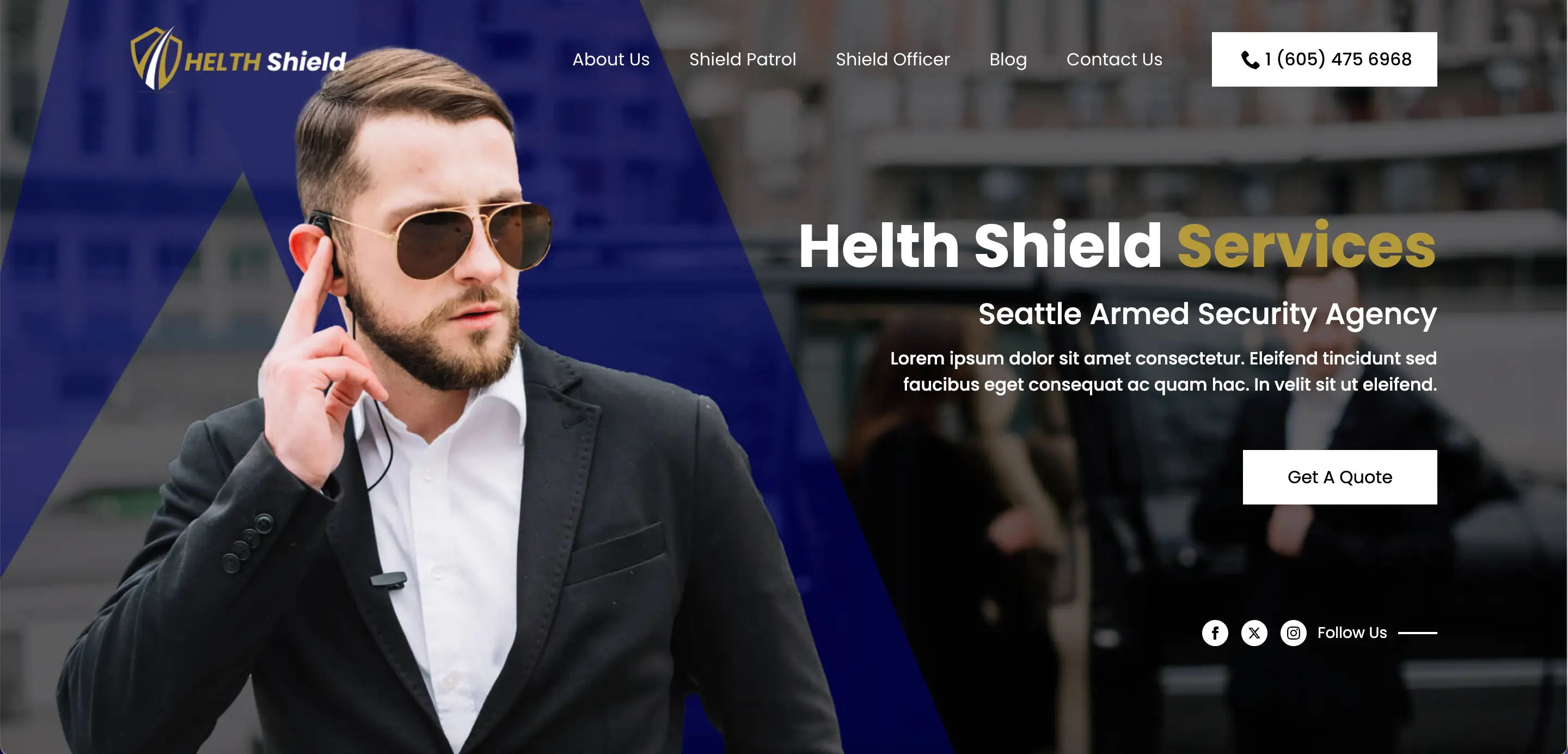Click the Helth Shield Services headline

(x=1117, y=246)
